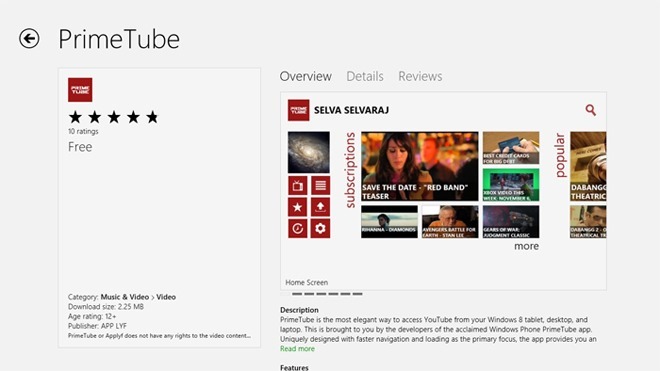
Task: Click the Home Screen caption
Action: click(x=306, y=283)
